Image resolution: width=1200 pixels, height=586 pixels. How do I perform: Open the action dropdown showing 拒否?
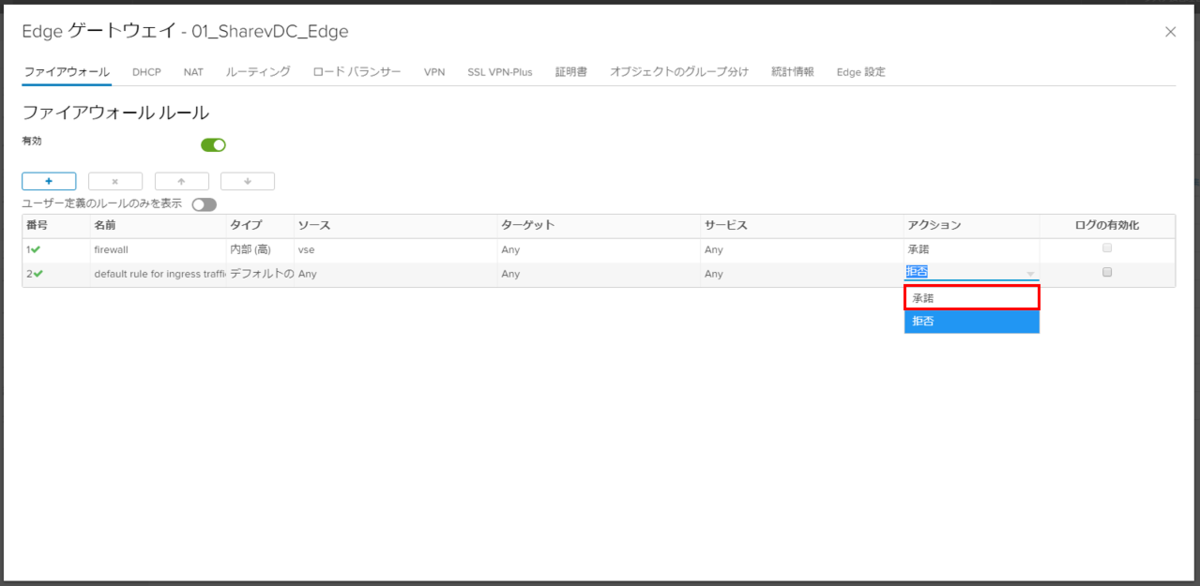tap(971, 272)
